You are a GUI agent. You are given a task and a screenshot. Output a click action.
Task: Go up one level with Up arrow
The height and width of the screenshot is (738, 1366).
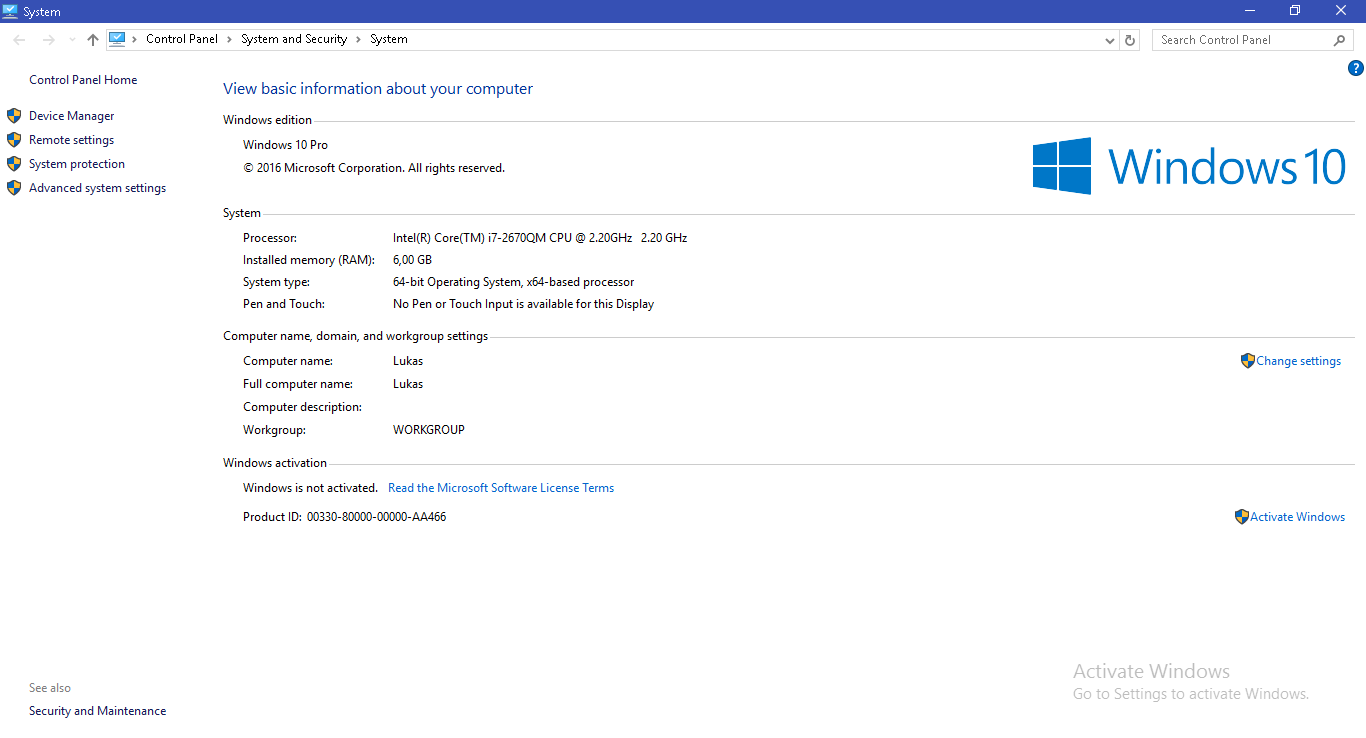coord(93,40)
